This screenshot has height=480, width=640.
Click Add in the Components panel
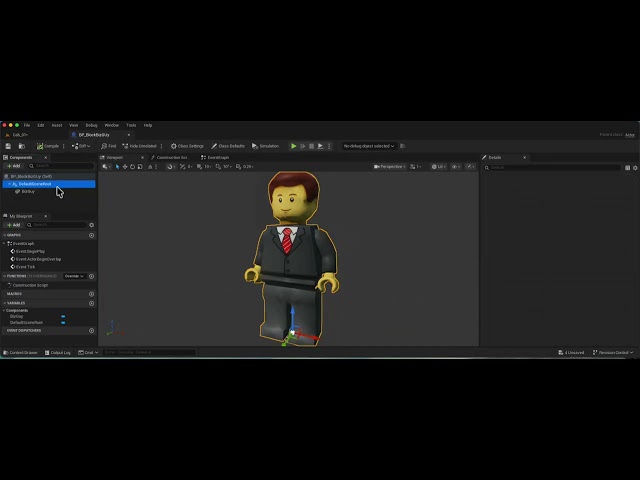pyautogui.click(x=13, y=166)
